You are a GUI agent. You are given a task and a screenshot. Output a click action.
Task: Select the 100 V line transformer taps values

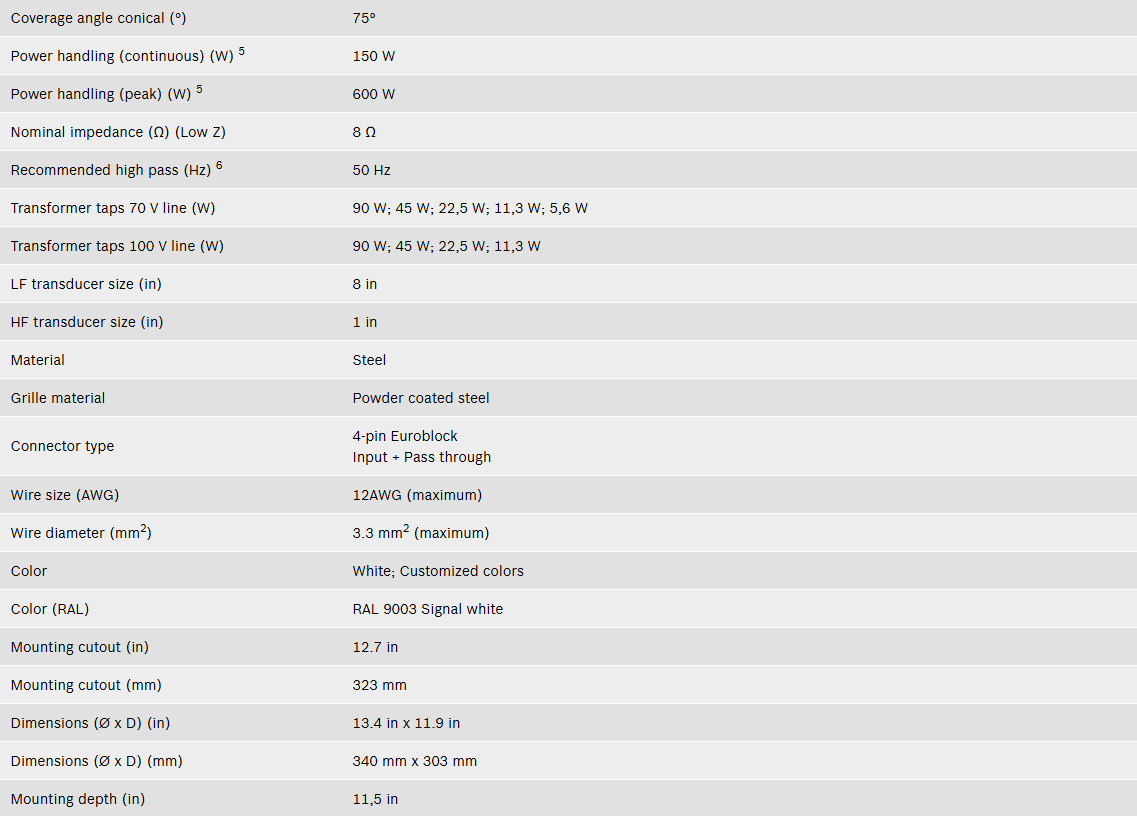tap(446, 247)
